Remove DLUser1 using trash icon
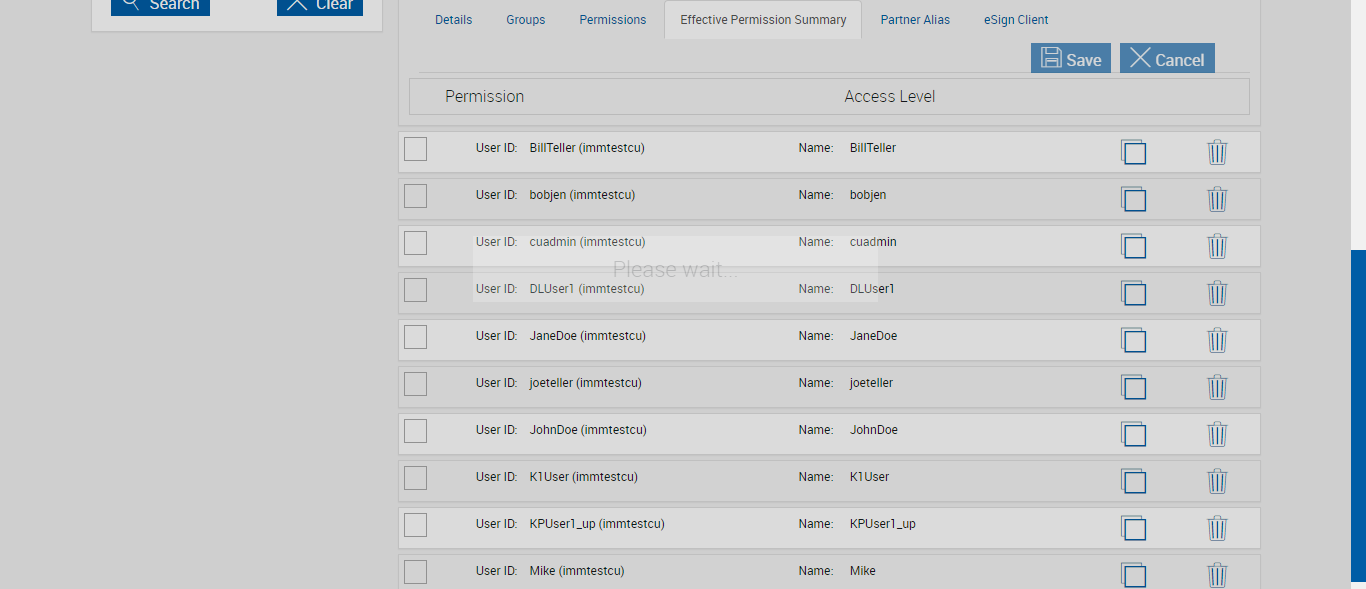This screenshot has width=1366, height=589. click(1217, 293)
